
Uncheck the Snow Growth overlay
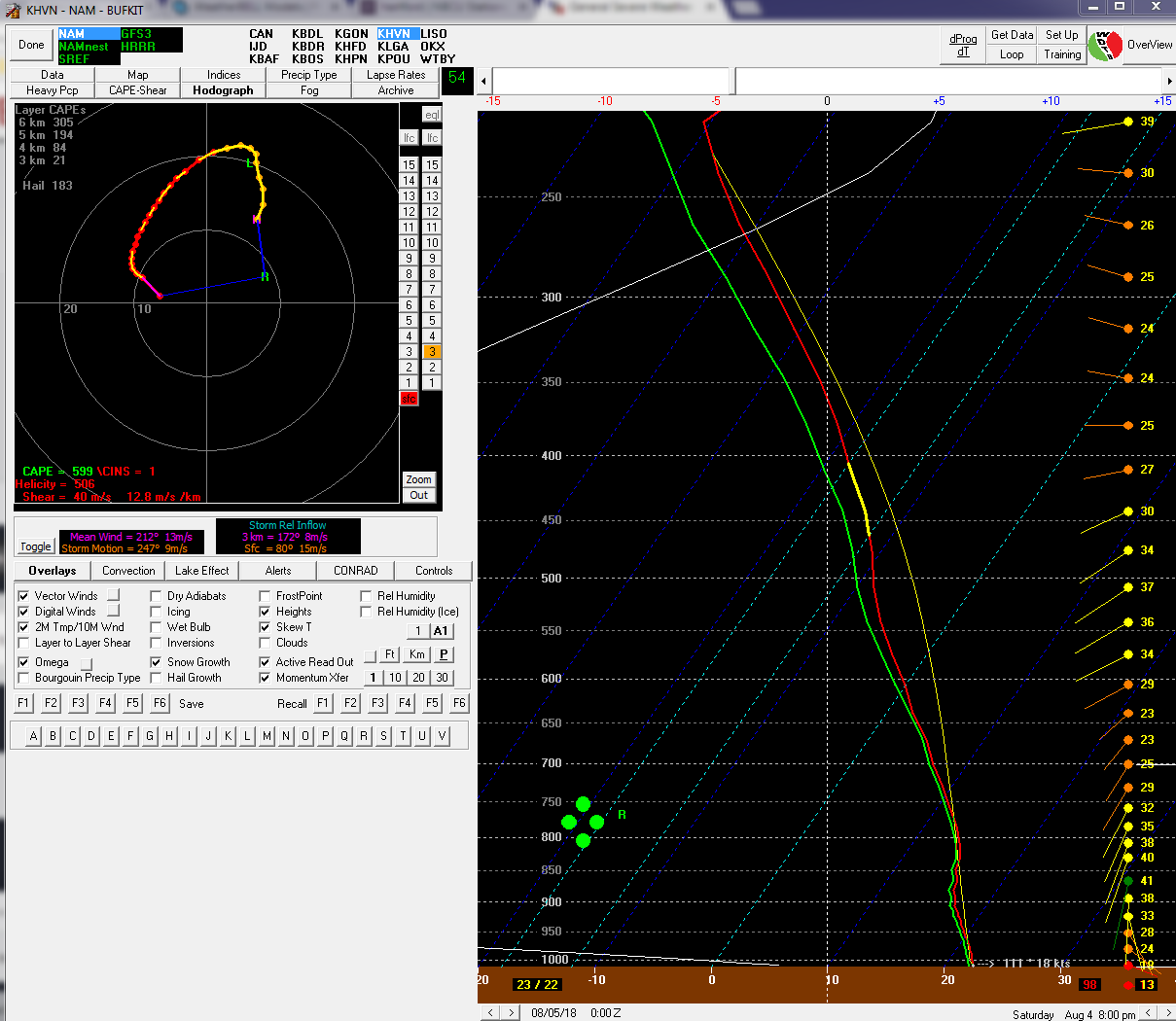click(156, 662)
